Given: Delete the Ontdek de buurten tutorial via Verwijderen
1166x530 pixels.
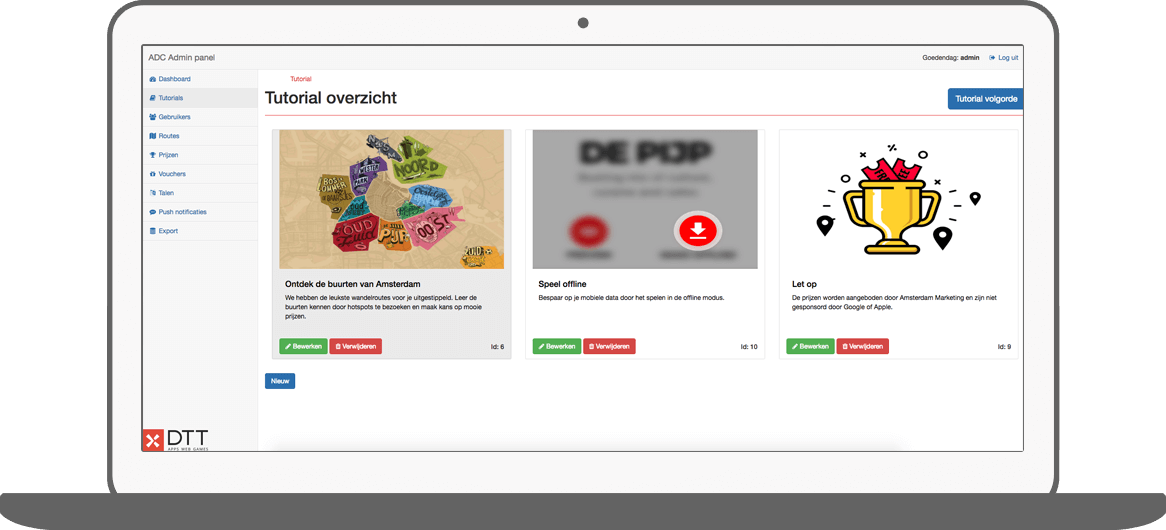Looking at the screenshot, I should tap(355, 346).
